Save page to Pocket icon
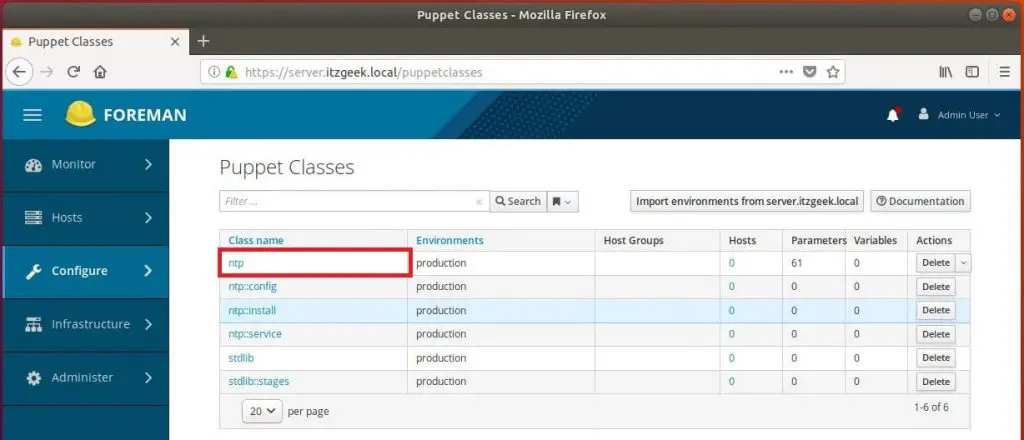The height and width of the screenshot is (440, 1024). coord(810,72)
